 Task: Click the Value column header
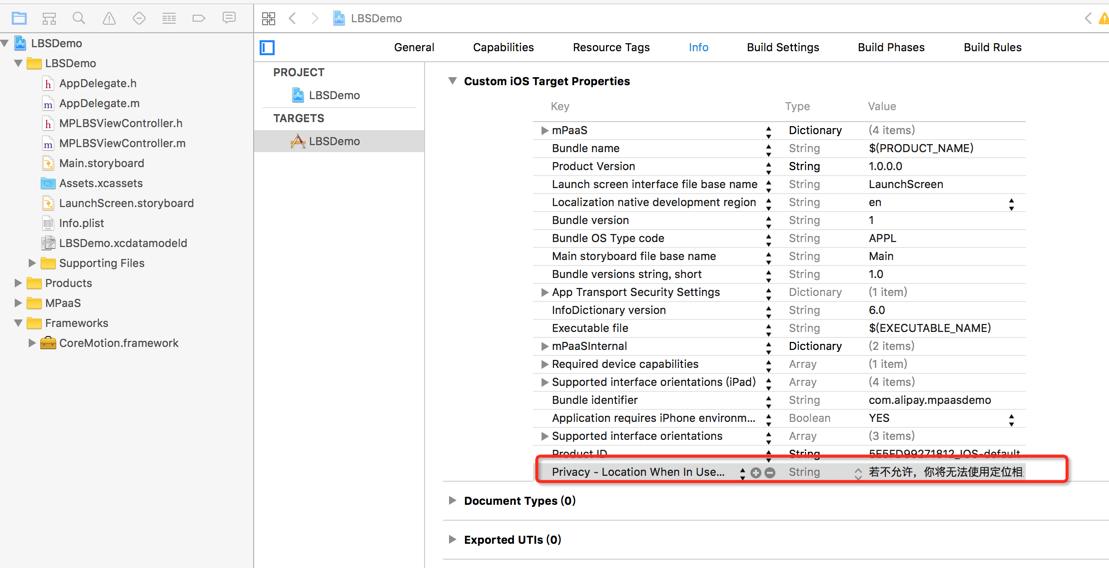point(882,106)
